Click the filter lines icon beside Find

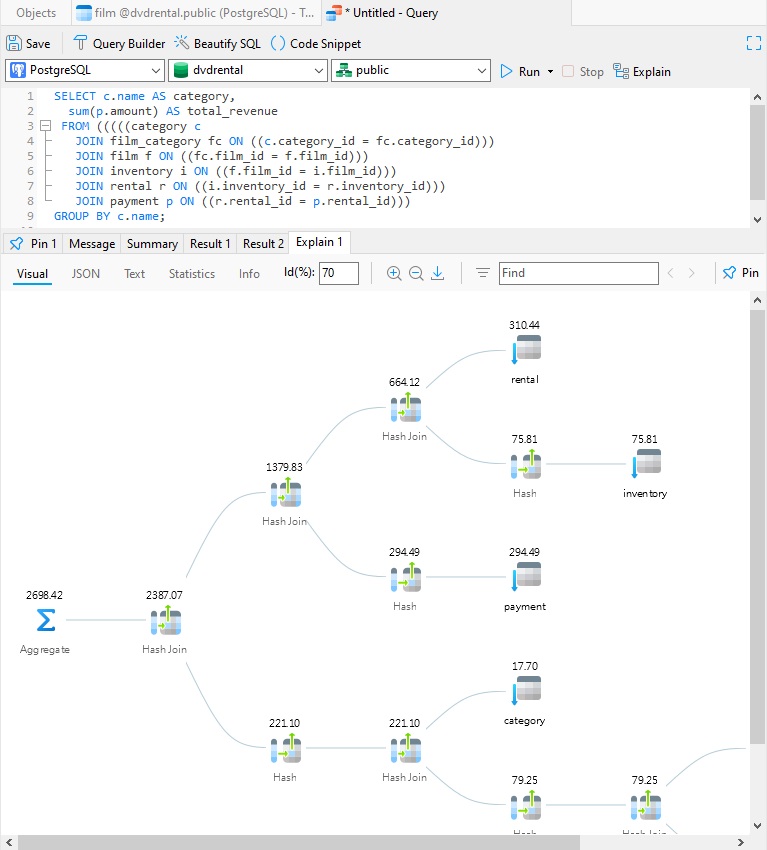coord(482,273)
